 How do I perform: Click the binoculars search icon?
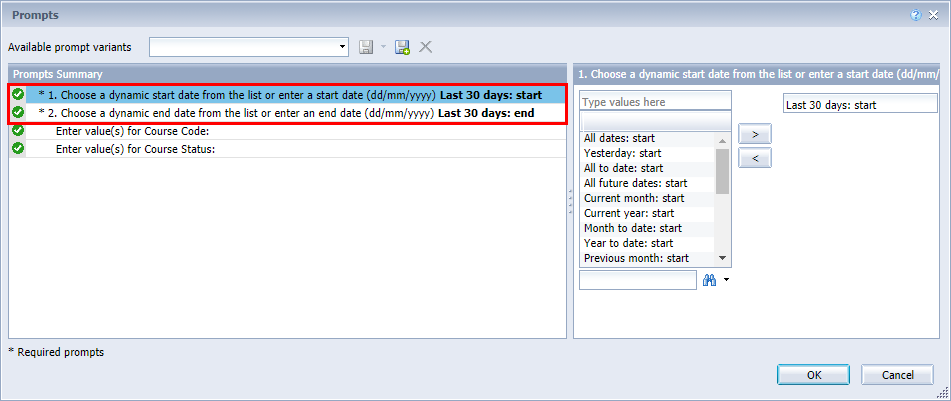coord(710,281)
